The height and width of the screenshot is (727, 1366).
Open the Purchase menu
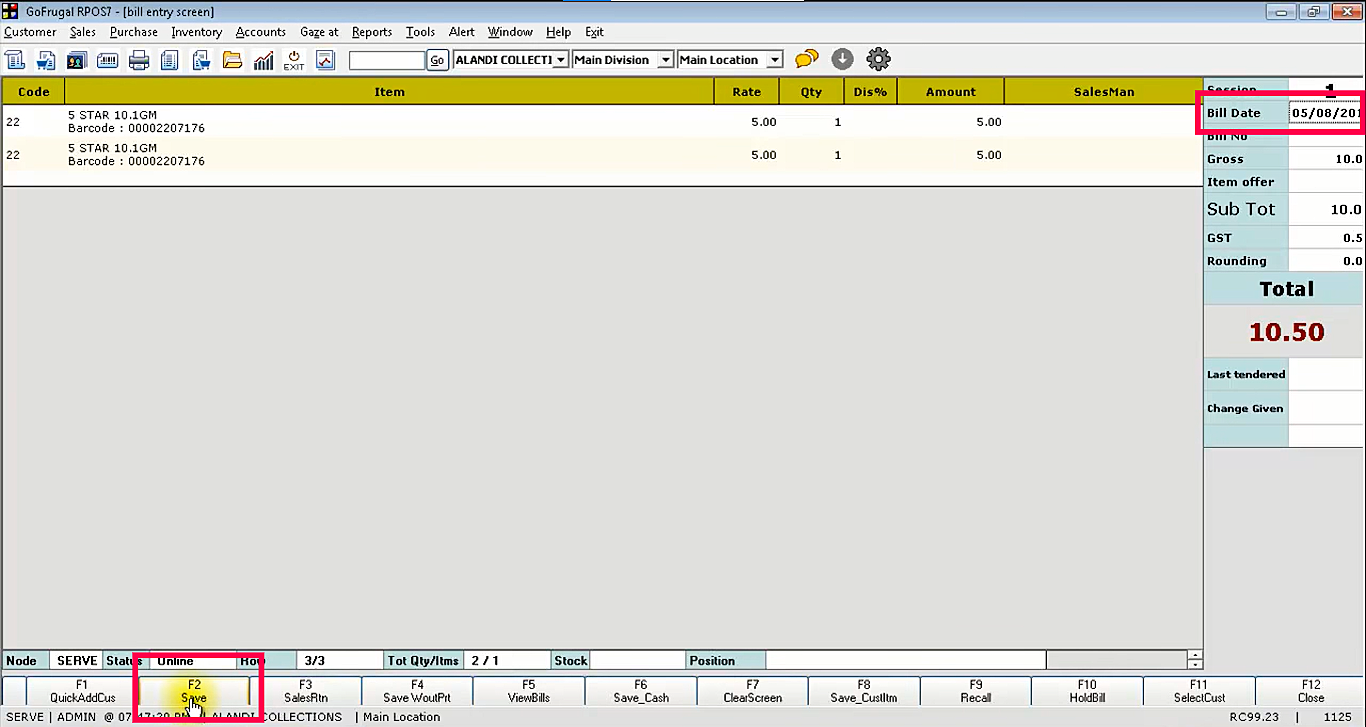[x=134, y=32]
